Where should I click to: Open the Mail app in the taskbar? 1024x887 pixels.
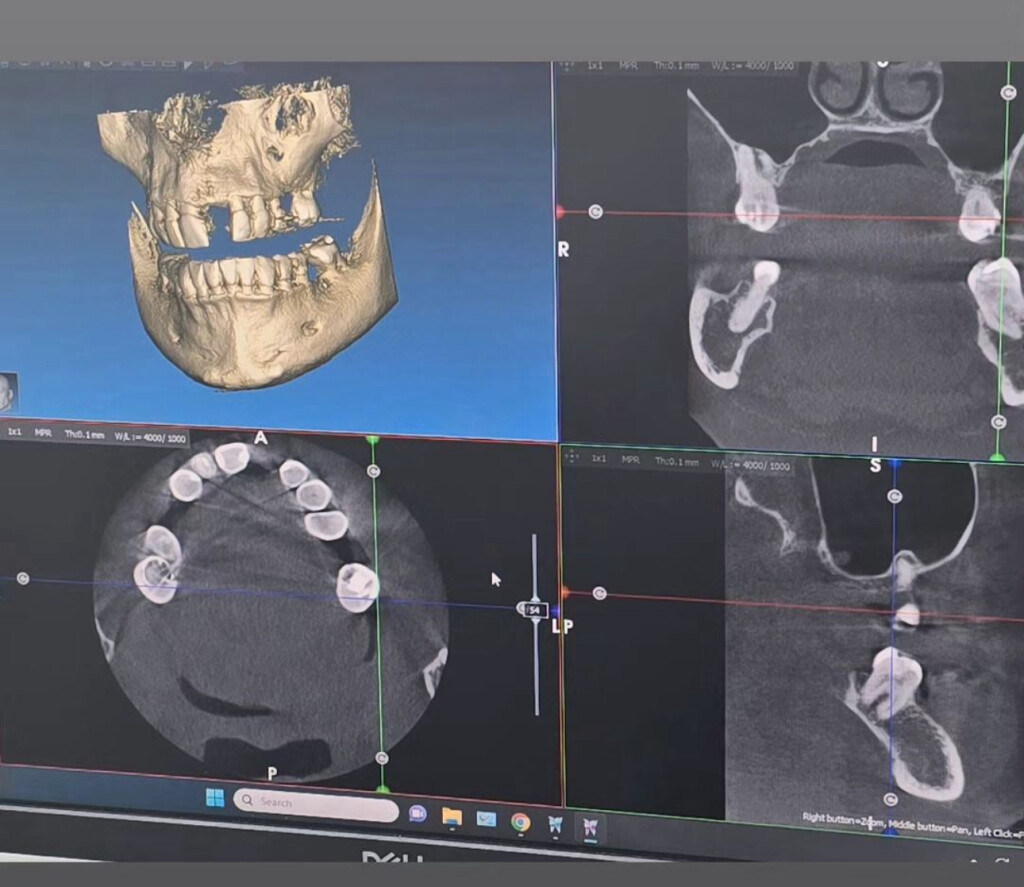click(486, 819)
